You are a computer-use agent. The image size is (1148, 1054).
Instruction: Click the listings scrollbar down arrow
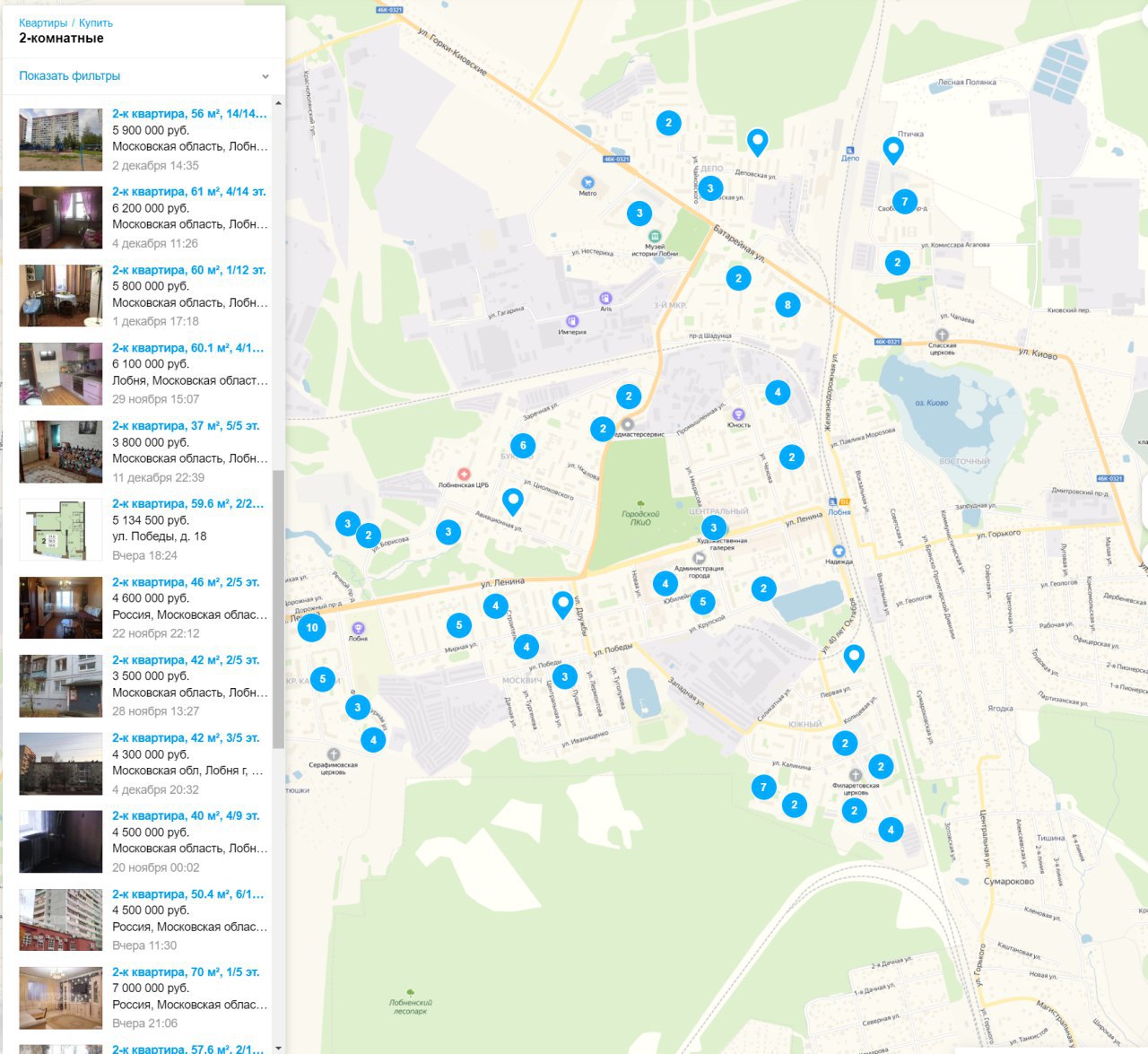pyautogui.click(x=278, y=1047)
